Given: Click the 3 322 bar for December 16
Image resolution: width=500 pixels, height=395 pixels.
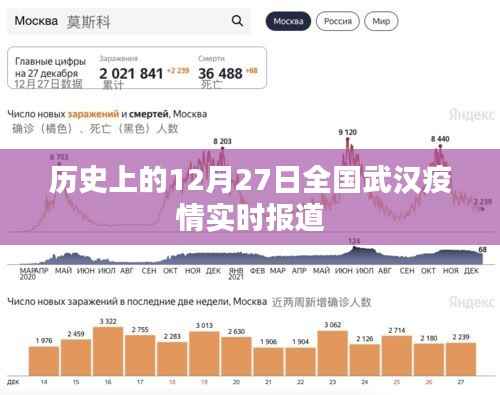Looking at the screenshot, I should coord(108,352).
